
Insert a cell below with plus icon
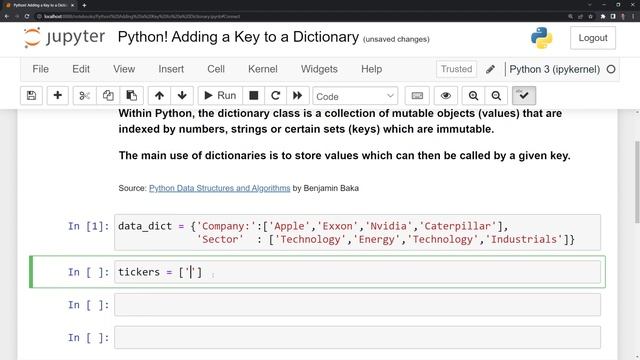point(58,96)
